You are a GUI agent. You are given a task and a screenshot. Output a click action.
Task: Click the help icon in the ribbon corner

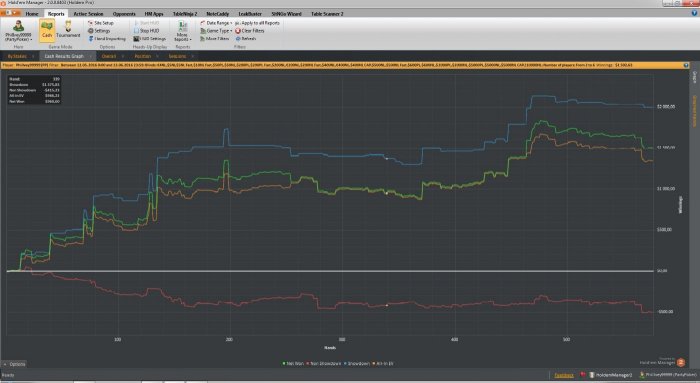pos(694,13)
